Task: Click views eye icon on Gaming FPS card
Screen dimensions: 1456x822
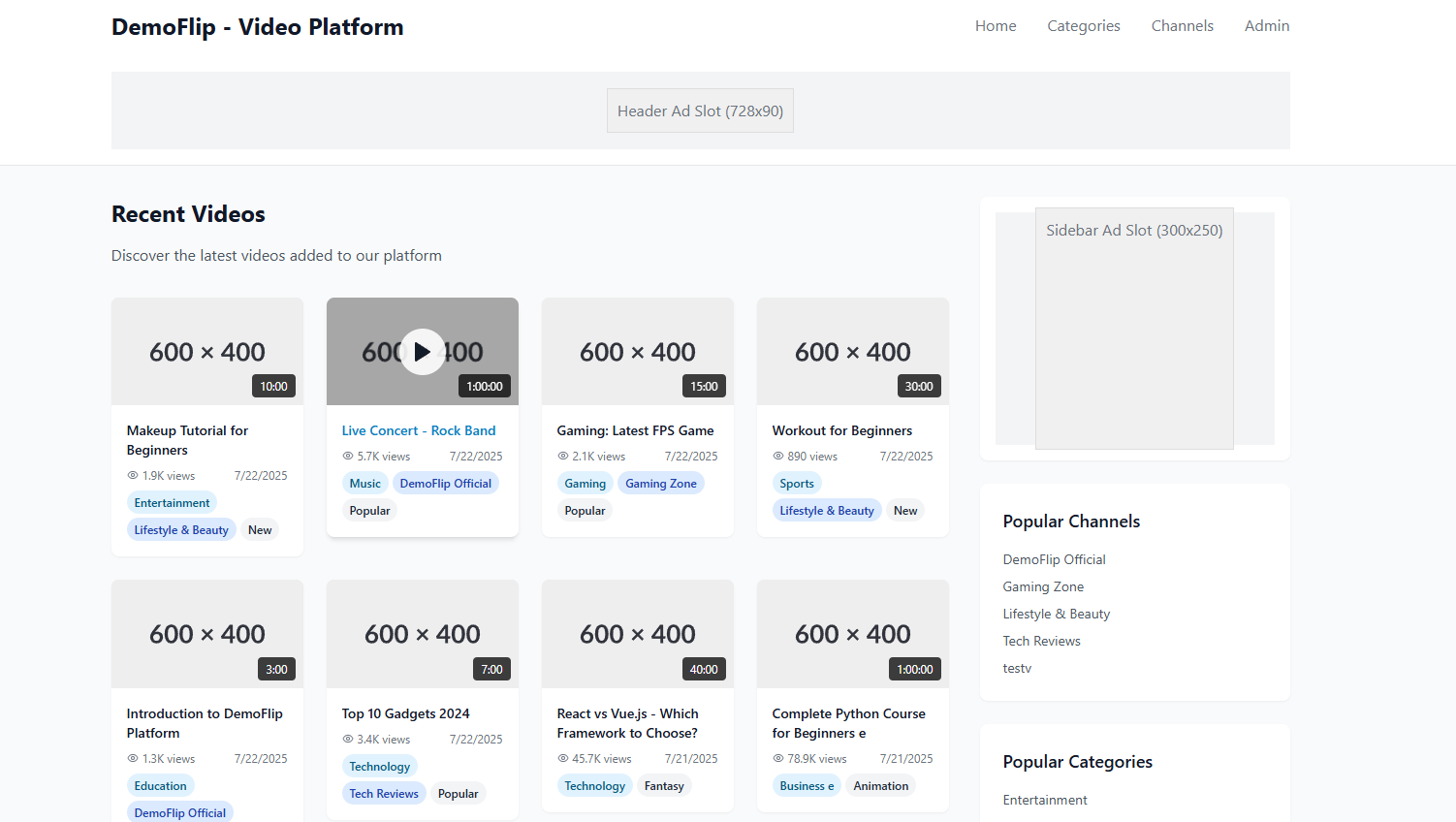Action: [x=562, y=457]
